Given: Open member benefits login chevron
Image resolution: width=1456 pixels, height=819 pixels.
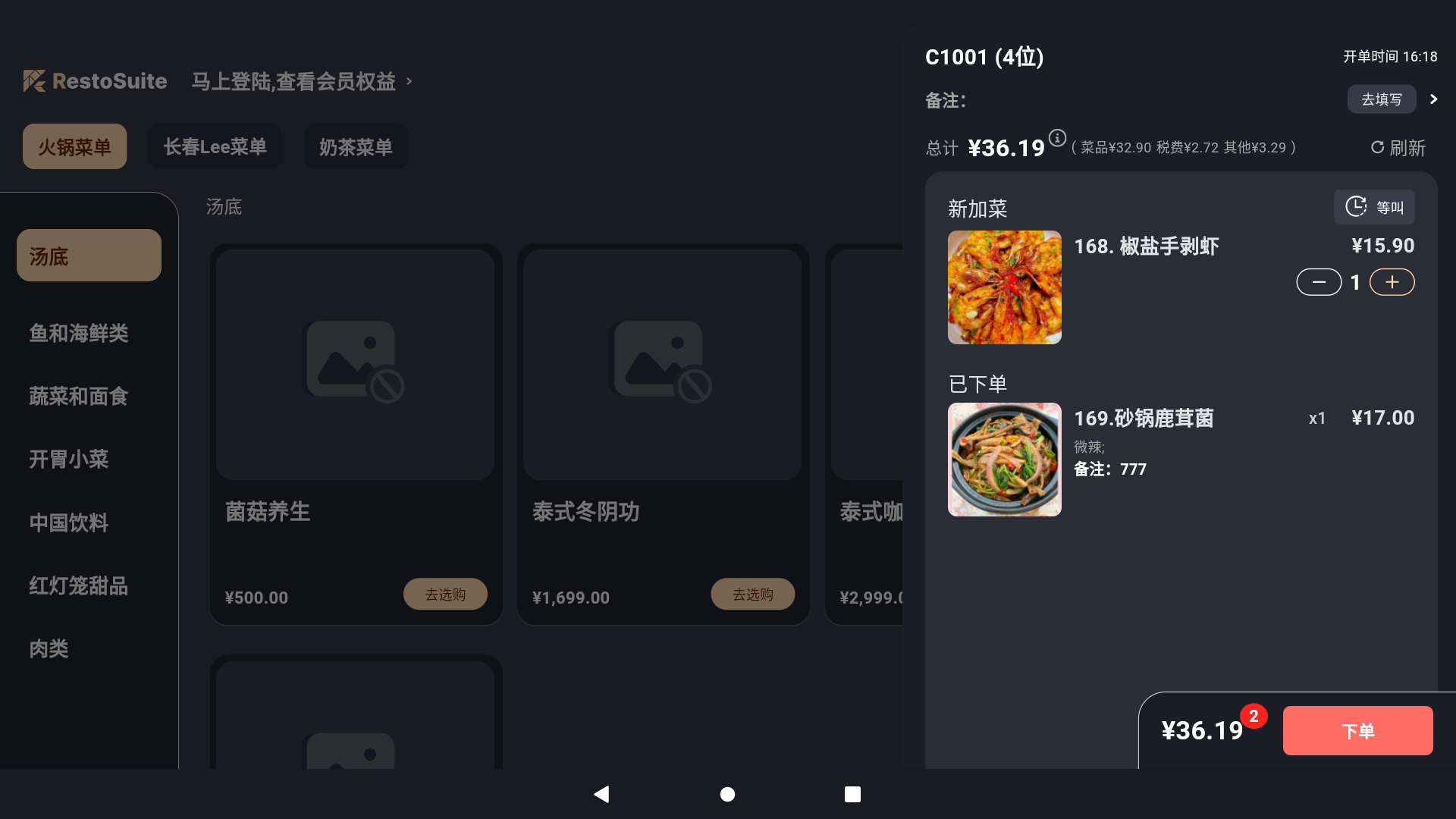Looking at the screenshot, I should (409, 81).
